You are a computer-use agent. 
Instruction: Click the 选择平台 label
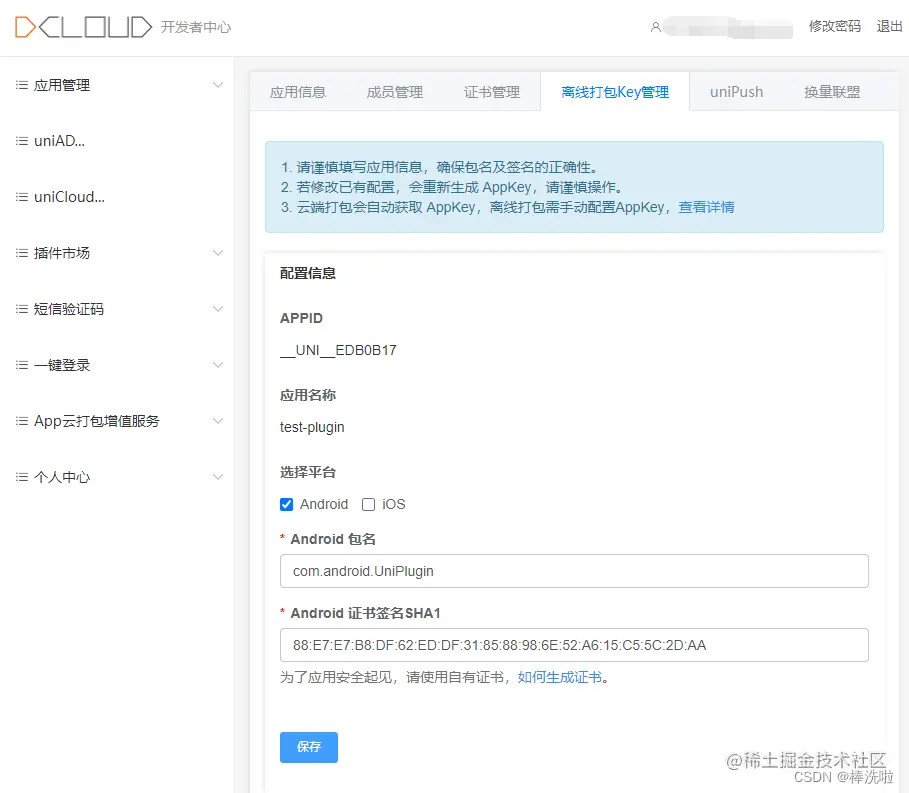(308, 472)
